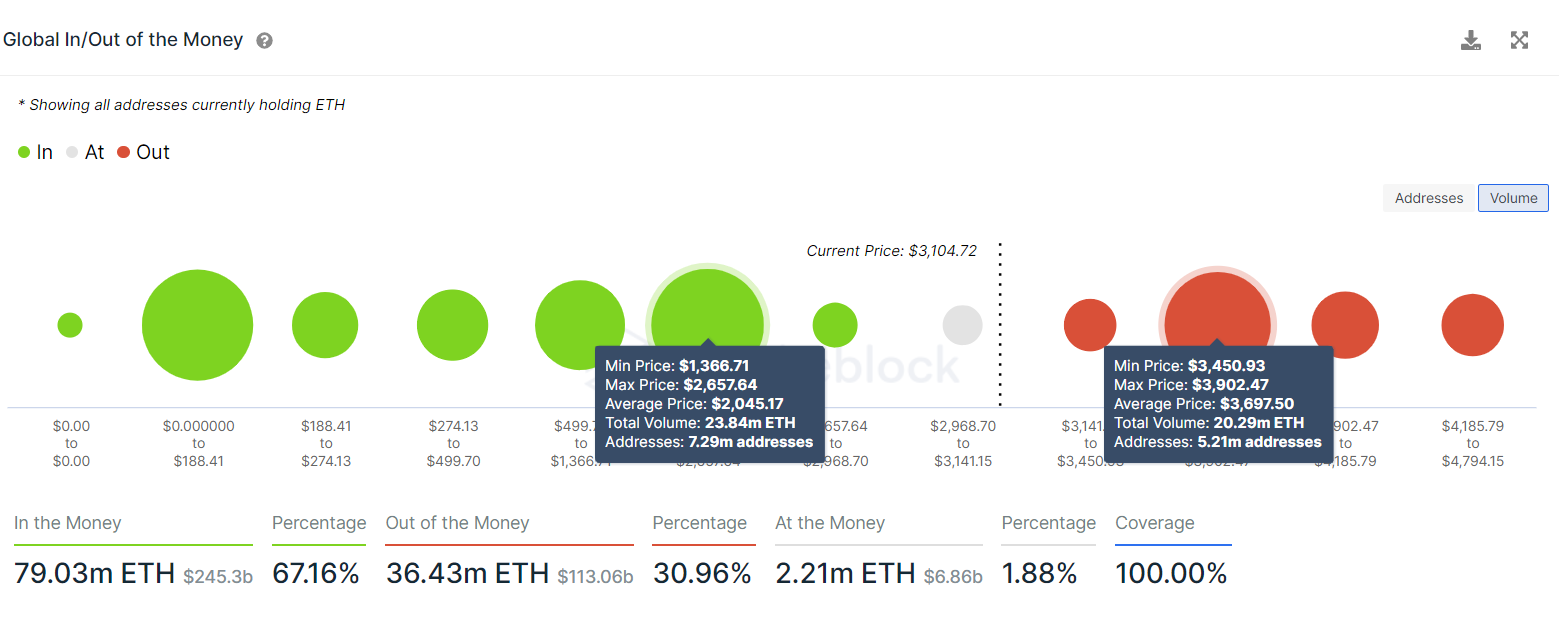The height and width of the screenshot is (629, 1559).
Task: Select the smallest green bubble at $0.00
Action: (x=70, y=324)
